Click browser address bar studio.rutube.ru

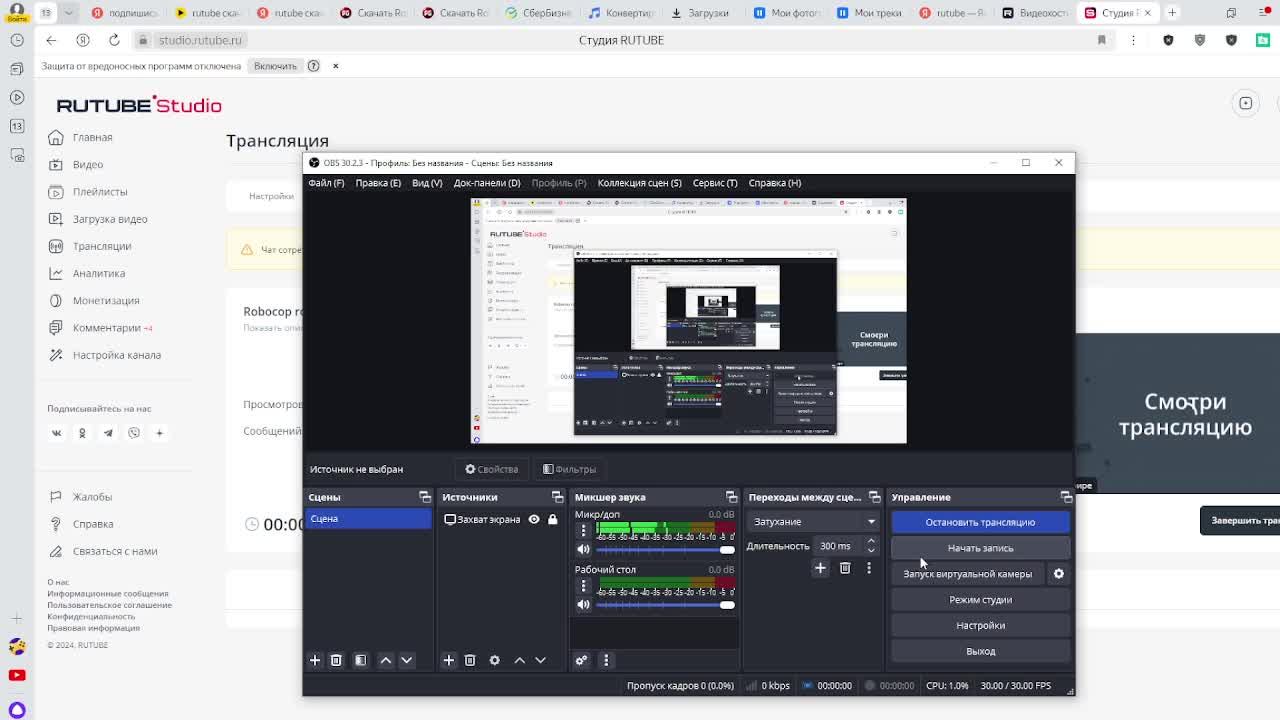point(200,40)
